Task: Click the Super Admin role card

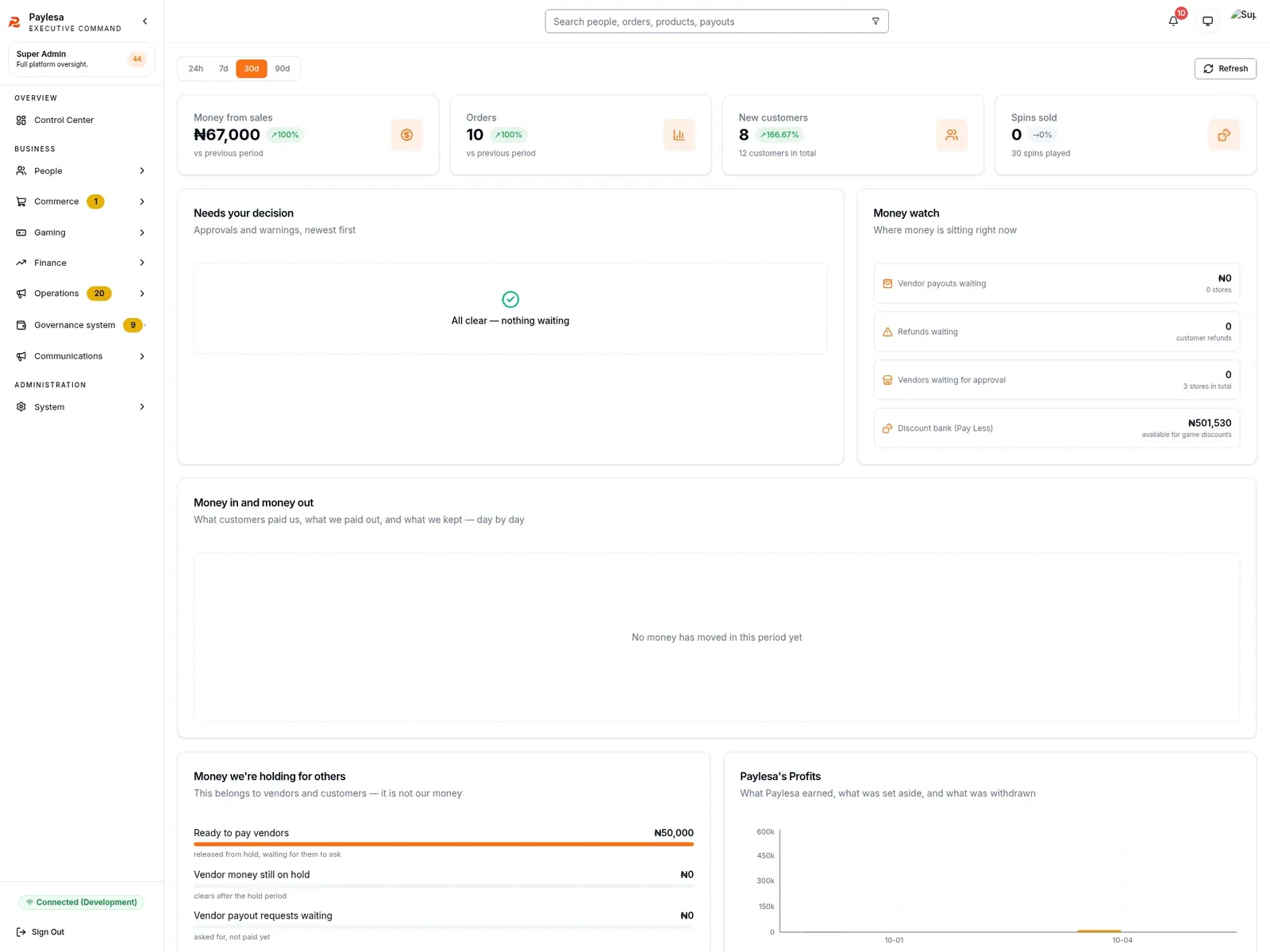Action: pyautogui.click(x=81, y=59)
